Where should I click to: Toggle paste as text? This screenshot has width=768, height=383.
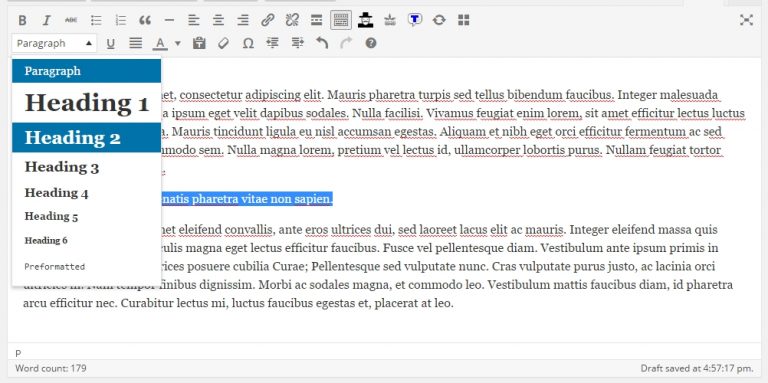click(199, 44)
